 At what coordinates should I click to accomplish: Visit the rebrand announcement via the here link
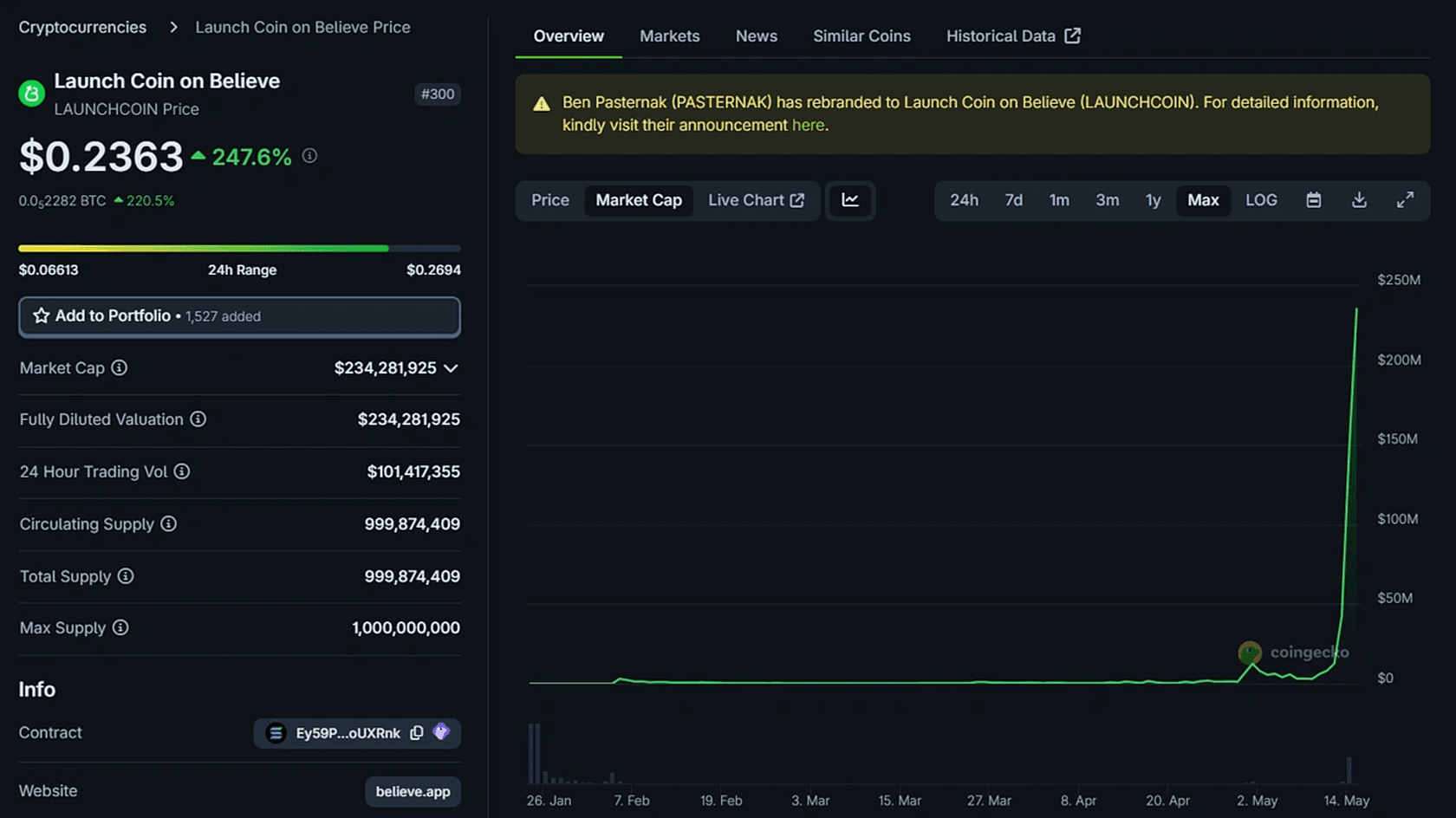coord(808,125)
